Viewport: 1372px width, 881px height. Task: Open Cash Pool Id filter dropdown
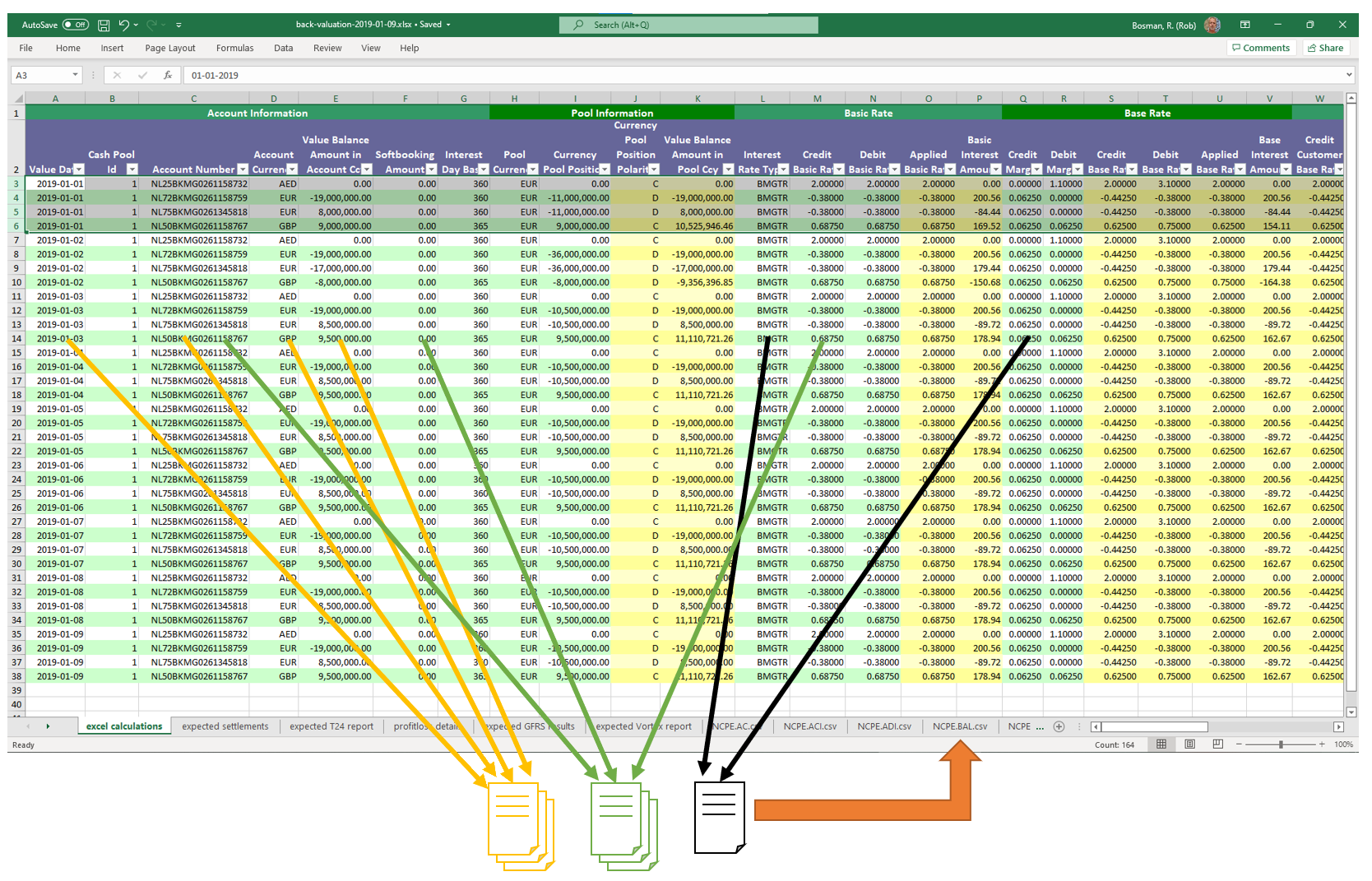(132, 169)
